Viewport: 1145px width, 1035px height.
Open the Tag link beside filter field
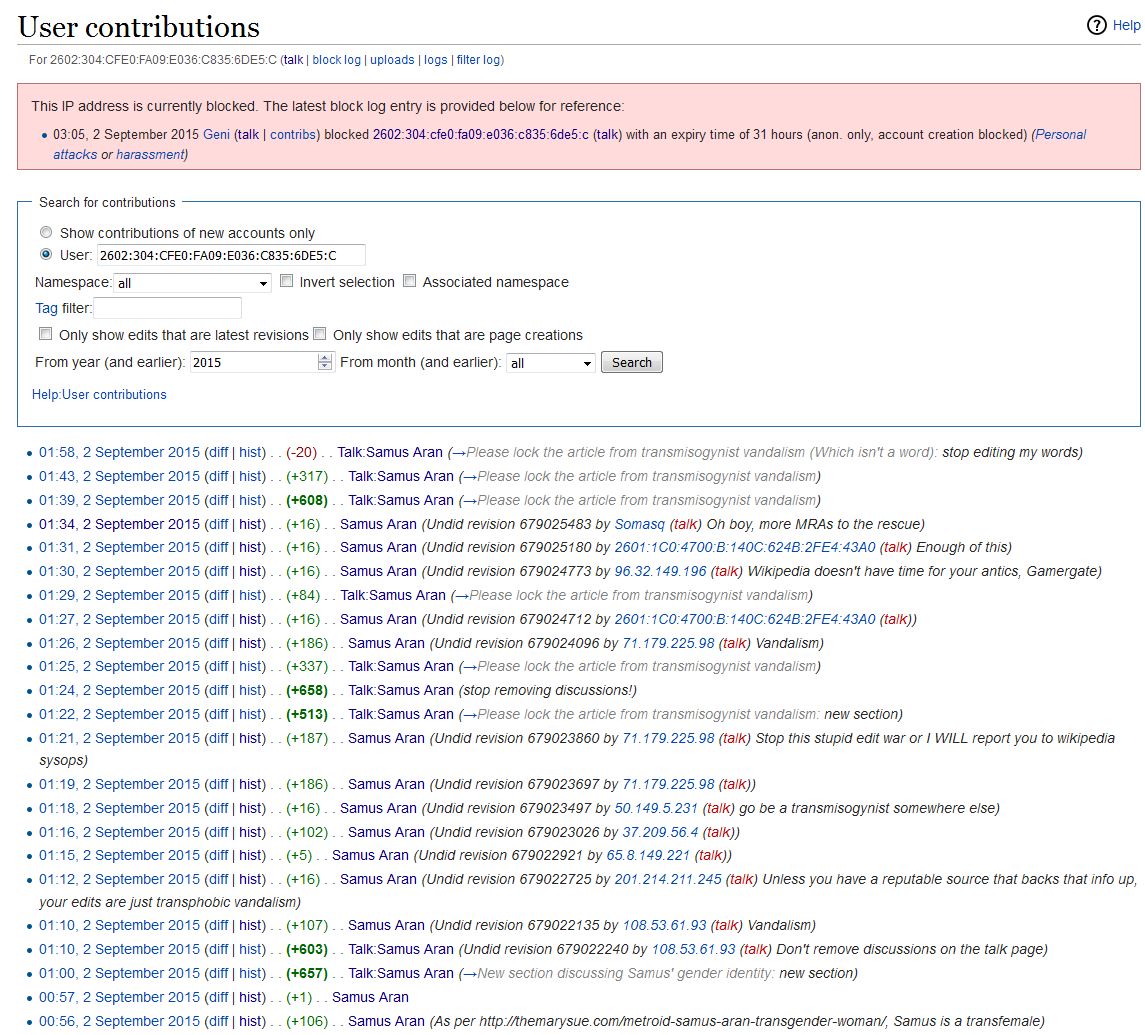click(x=46, y=308)
